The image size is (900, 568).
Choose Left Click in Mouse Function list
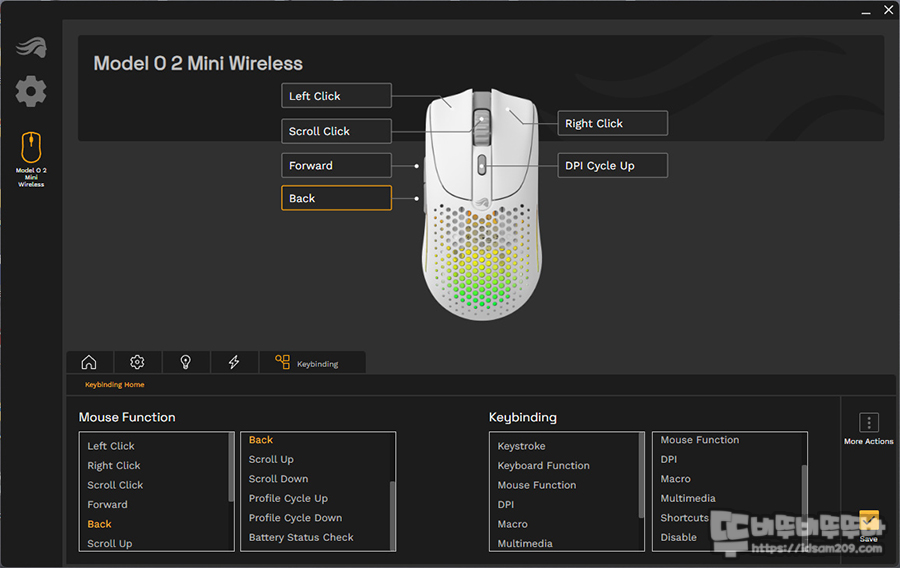pyautogui.click(x=111, y=446)
